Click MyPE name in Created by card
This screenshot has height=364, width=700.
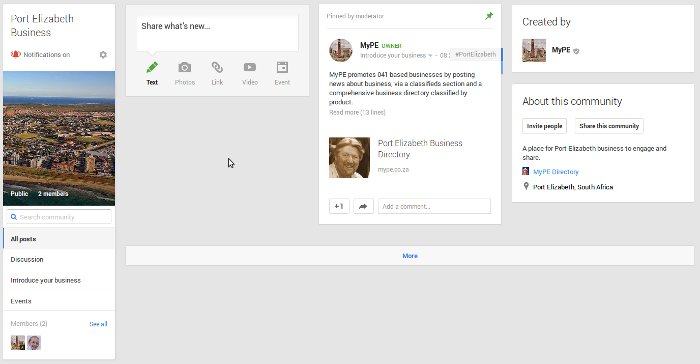(x=561, y=50)
